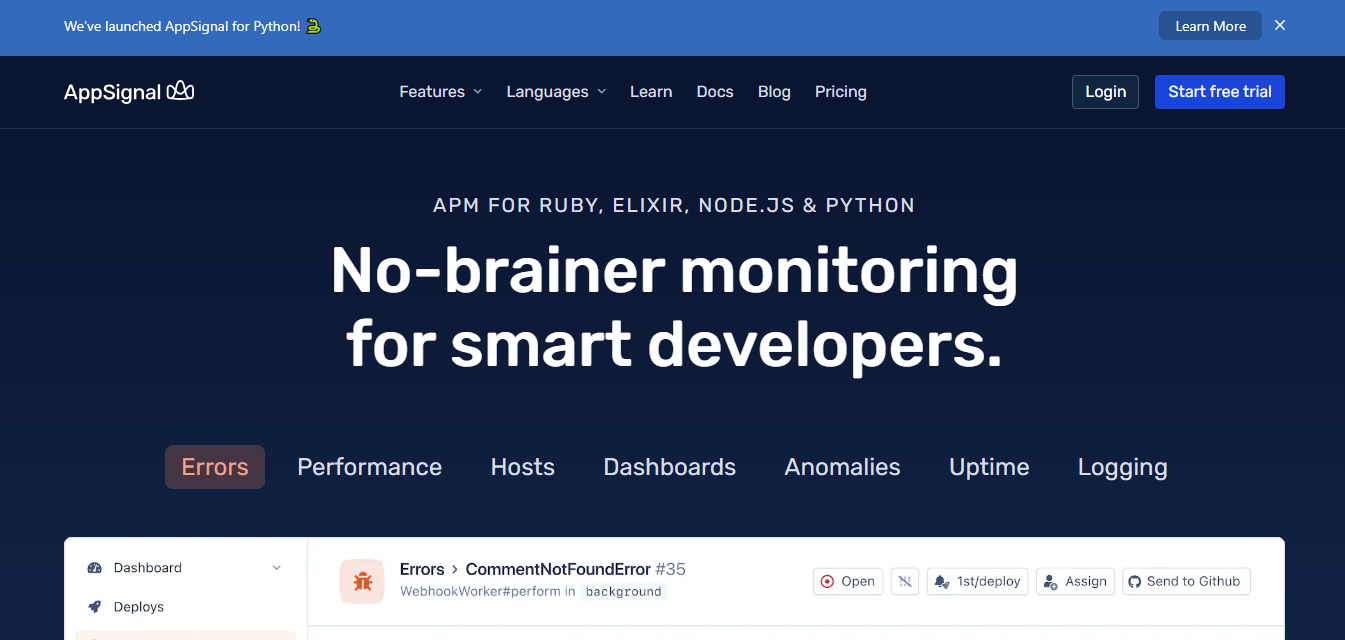Open the Dashboards tab
The image size is (1345, 640).
670,467
